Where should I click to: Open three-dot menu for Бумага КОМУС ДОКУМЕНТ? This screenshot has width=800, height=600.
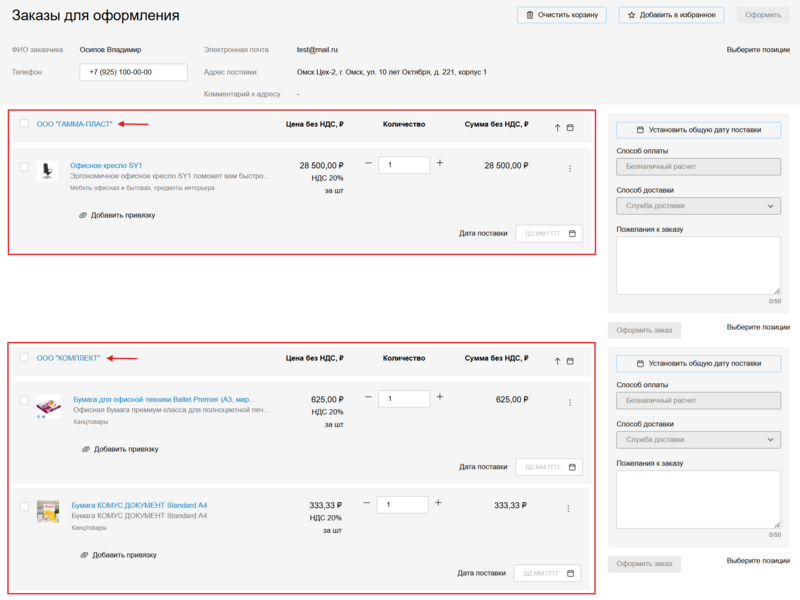pos(570,507)
